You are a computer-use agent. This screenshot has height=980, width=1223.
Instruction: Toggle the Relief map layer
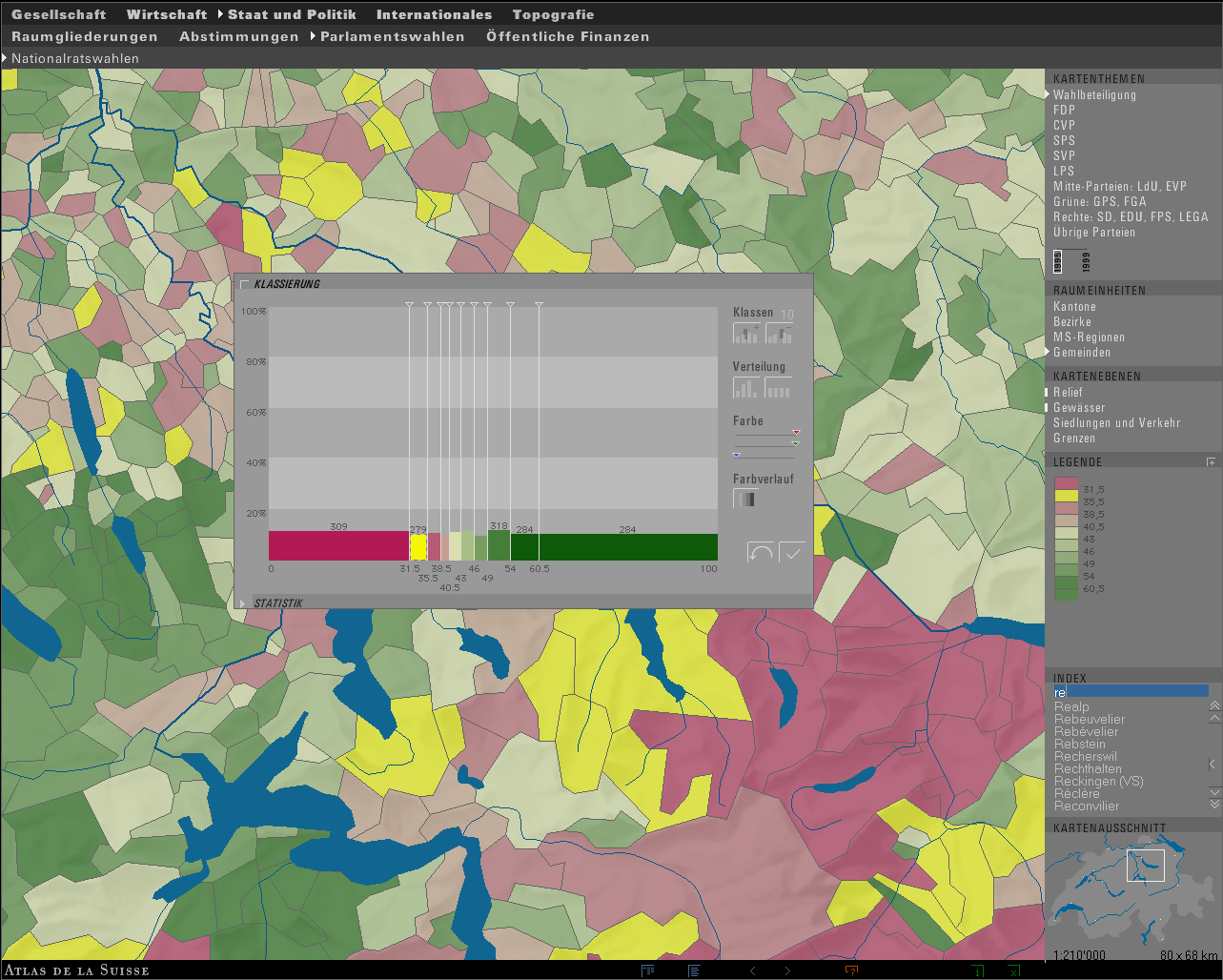click(1068, 393)
